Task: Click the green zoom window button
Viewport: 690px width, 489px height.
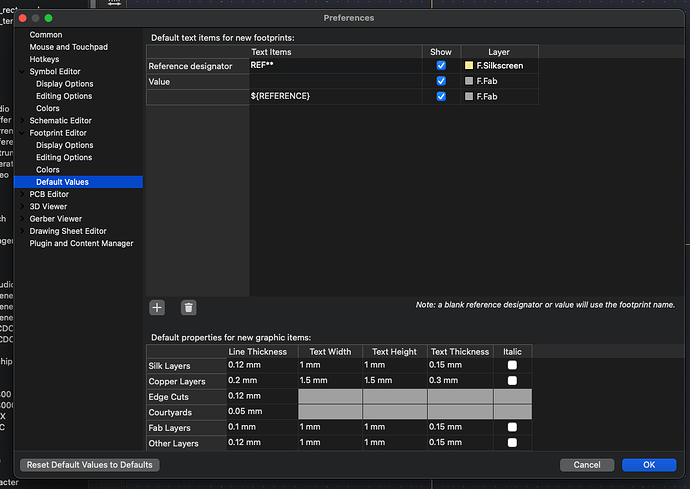Action: 48,18
